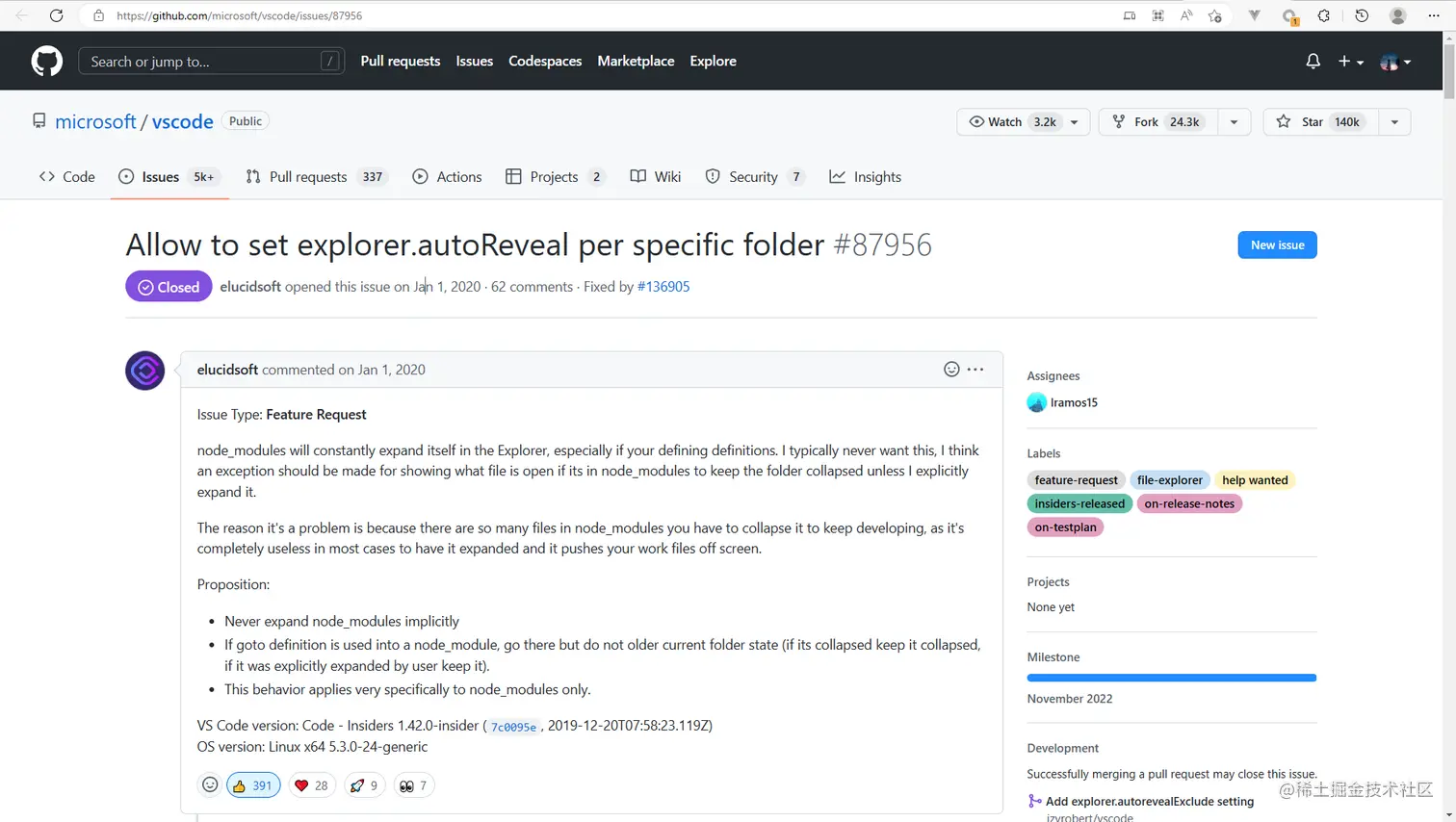Open the Star lists dropdown arrow
Screen dimensions: 1456x822
tap(1394, 122)
